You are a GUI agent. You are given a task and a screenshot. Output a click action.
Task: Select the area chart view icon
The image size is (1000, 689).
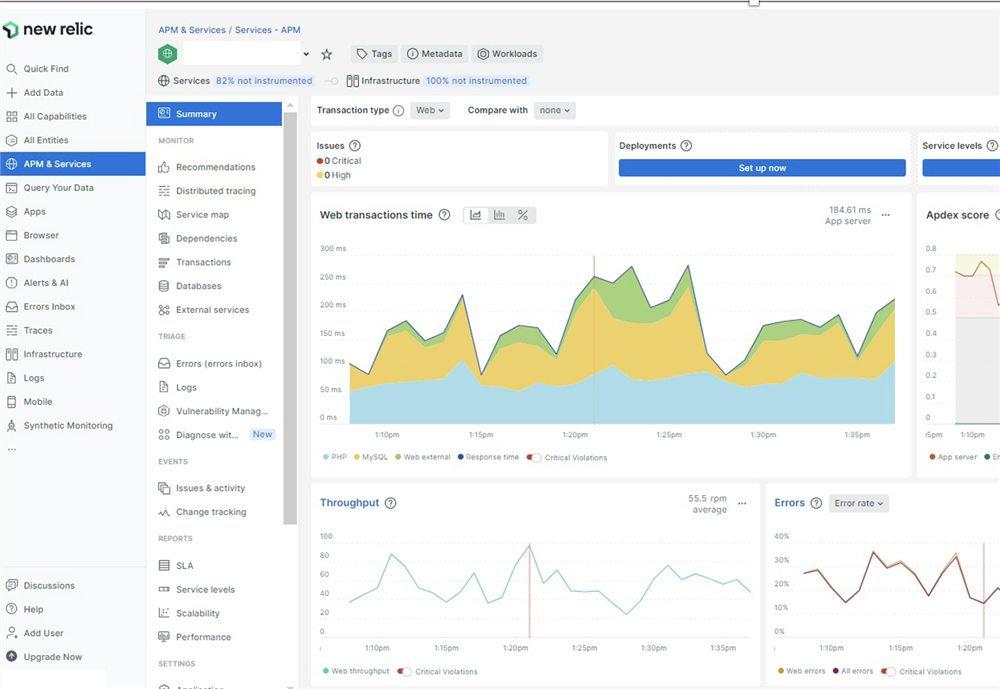(476, 215)
